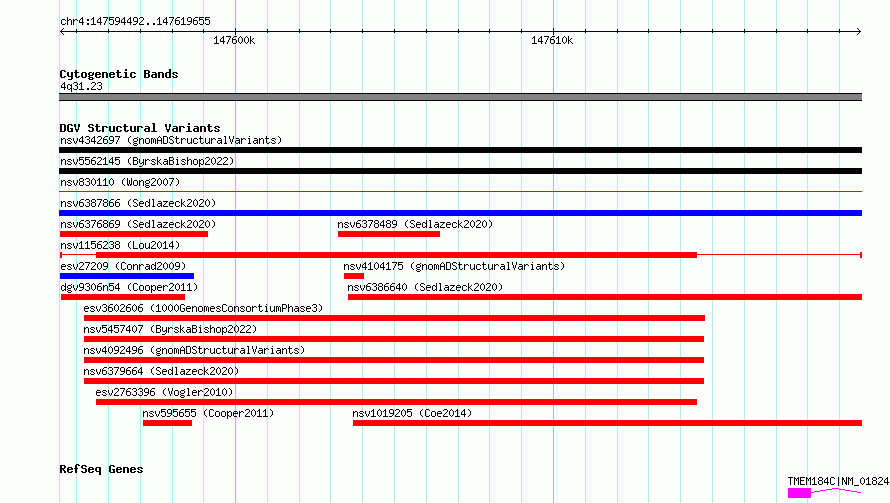Click the nsv1156238 Lou2014 label

click(120, 245)
